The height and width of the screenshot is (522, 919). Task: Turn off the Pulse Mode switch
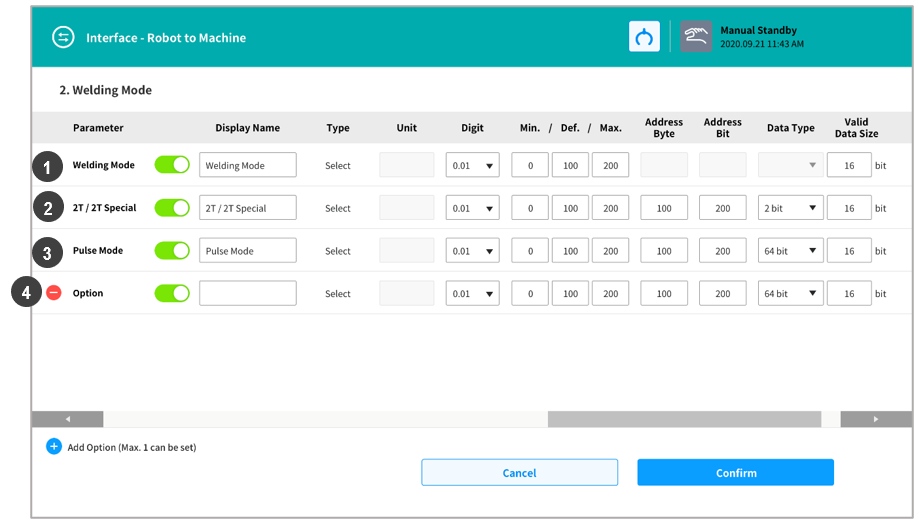pyautogui.click(x=172, y=251)
